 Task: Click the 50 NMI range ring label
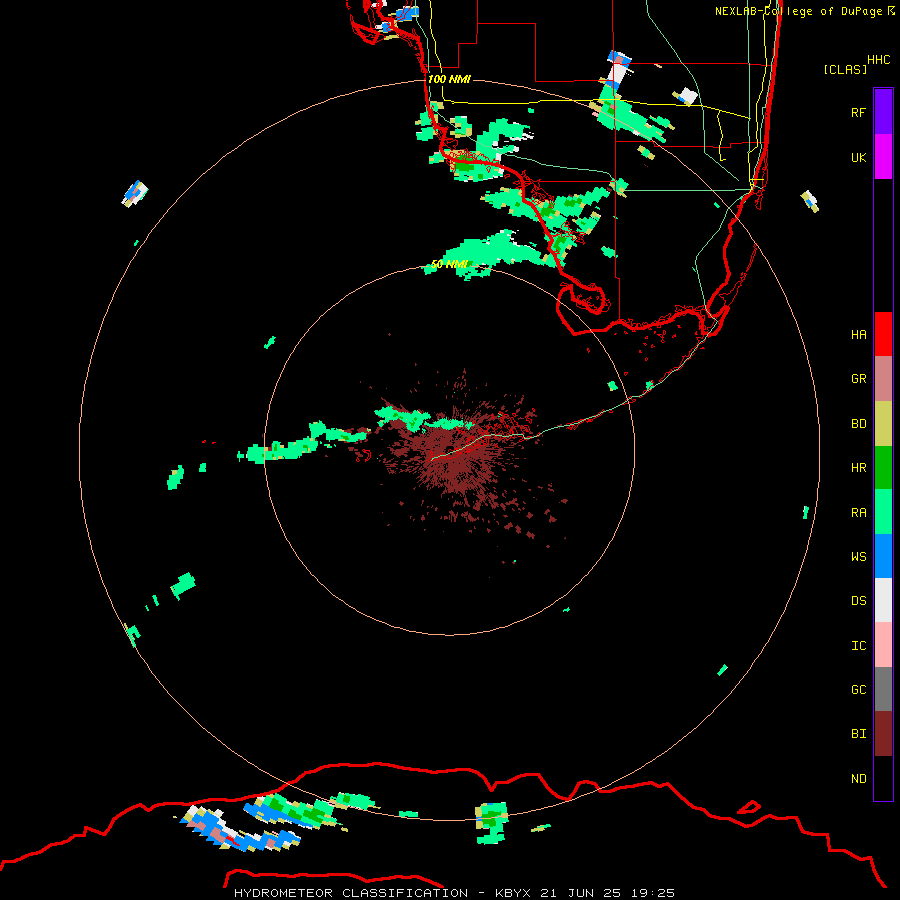point(449,265)
